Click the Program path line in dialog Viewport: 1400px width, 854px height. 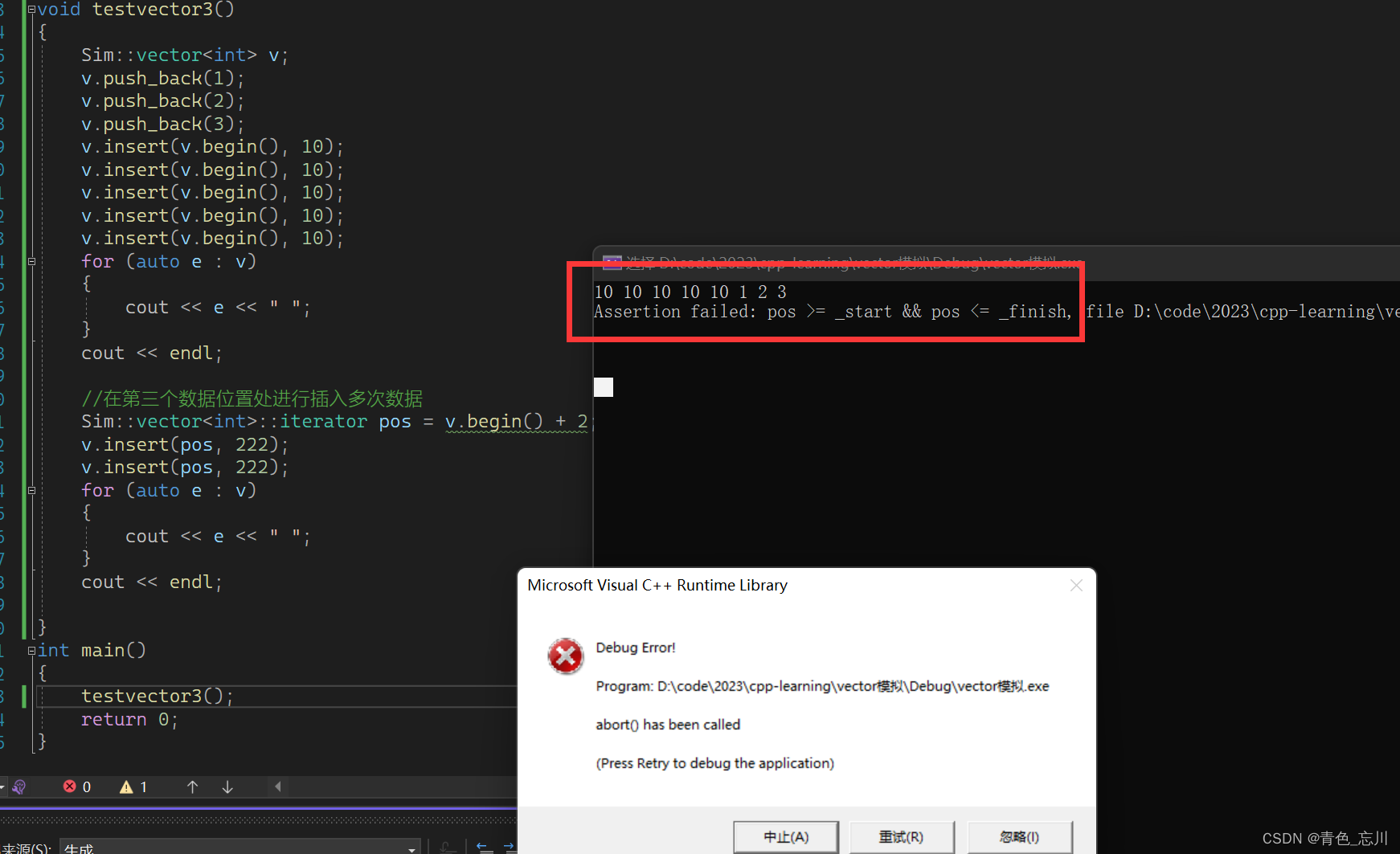click(822, 686)
